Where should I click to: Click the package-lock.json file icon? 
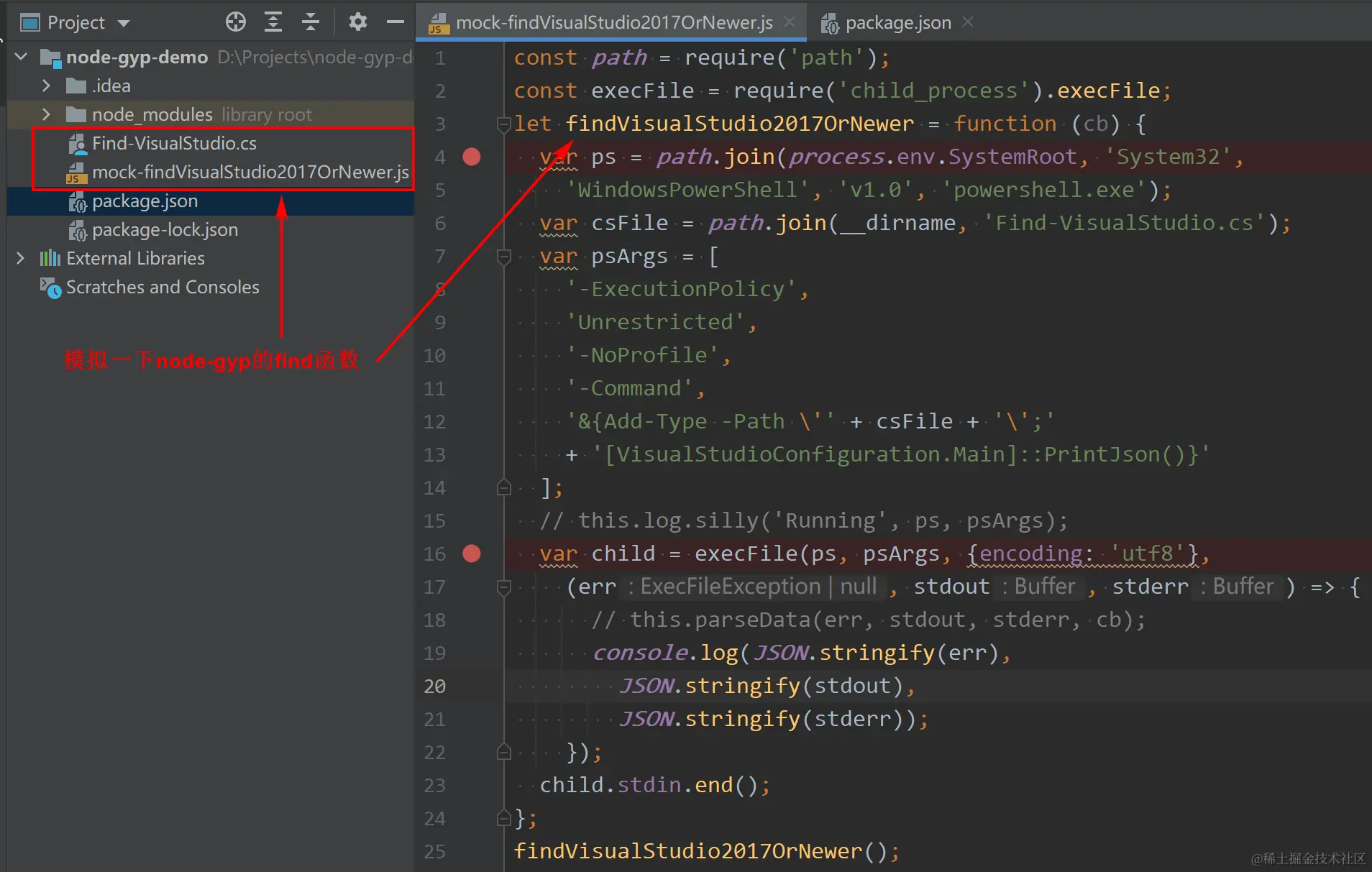pyautogui.click(x=77, y=230)
